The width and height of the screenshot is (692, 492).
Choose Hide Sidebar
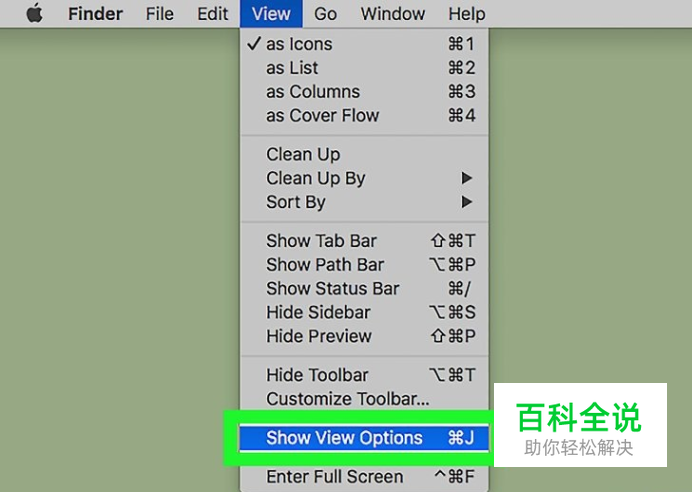click(364, 312)
